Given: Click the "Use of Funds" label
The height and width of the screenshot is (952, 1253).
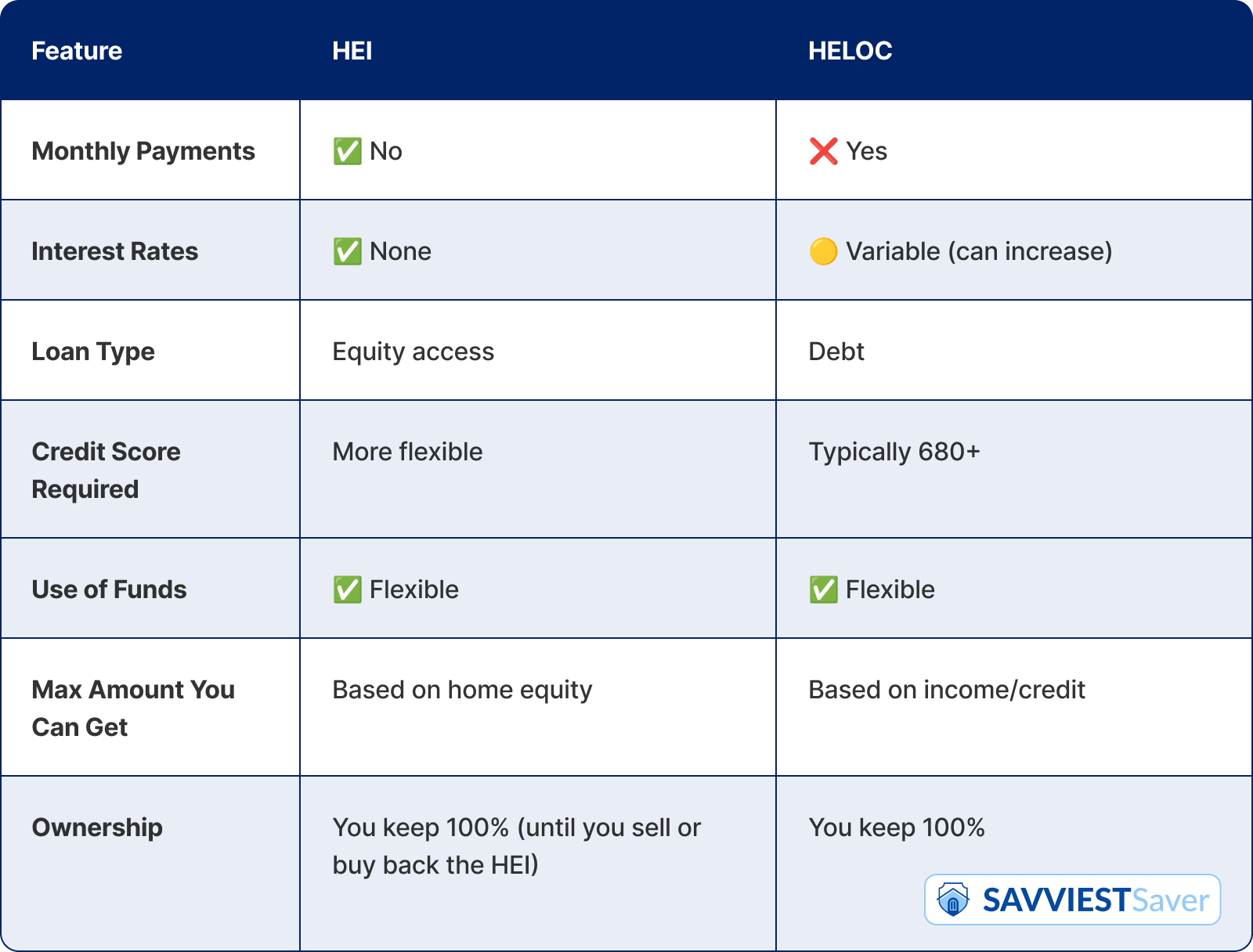Looking at the screenshot, I should (x=109, y=590).
